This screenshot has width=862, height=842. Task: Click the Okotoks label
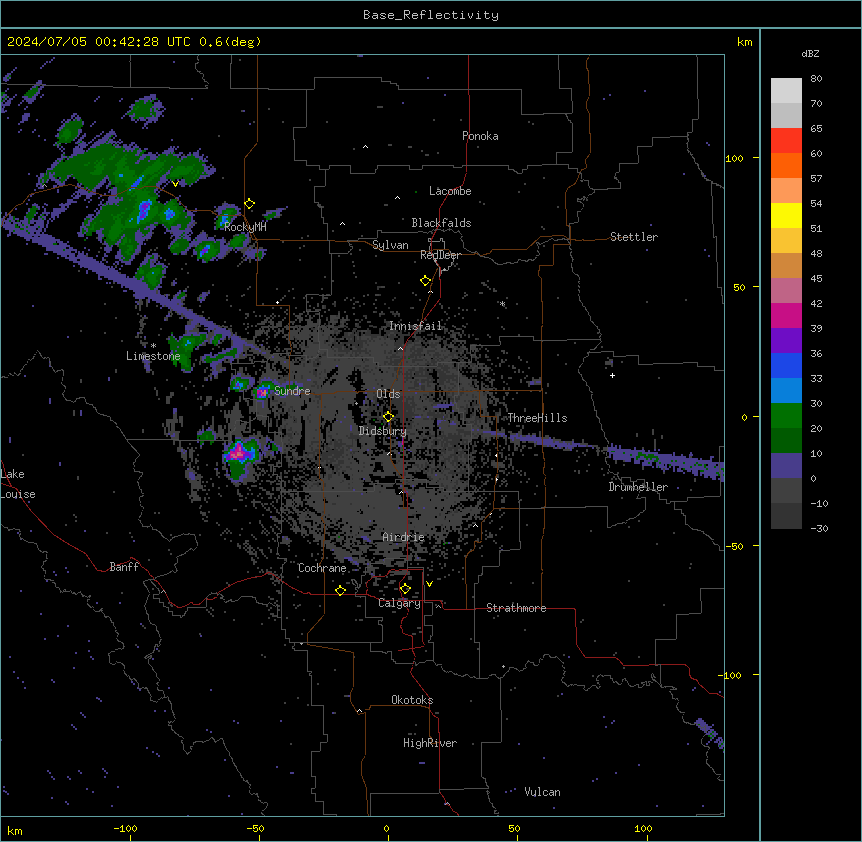pyautogui.click(x=412, y=700)
